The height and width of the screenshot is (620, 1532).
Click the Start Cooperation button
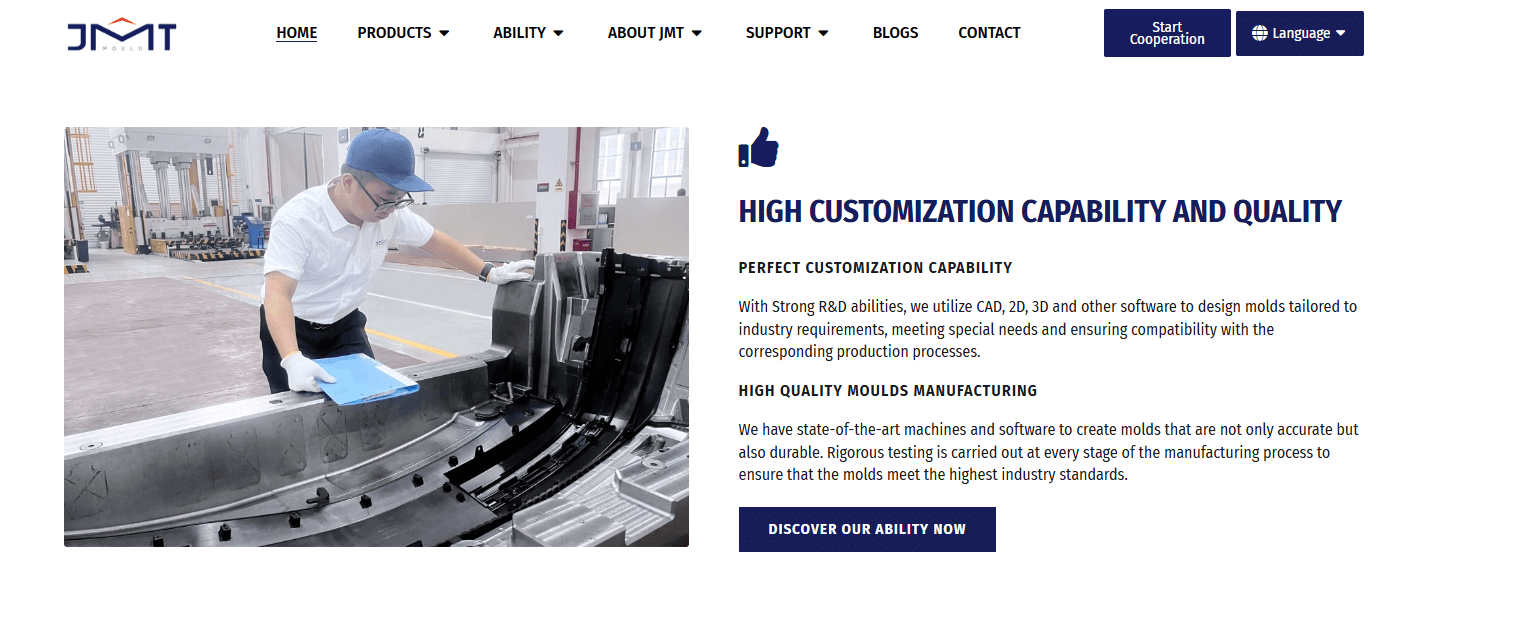click(x=1167, y=33)
